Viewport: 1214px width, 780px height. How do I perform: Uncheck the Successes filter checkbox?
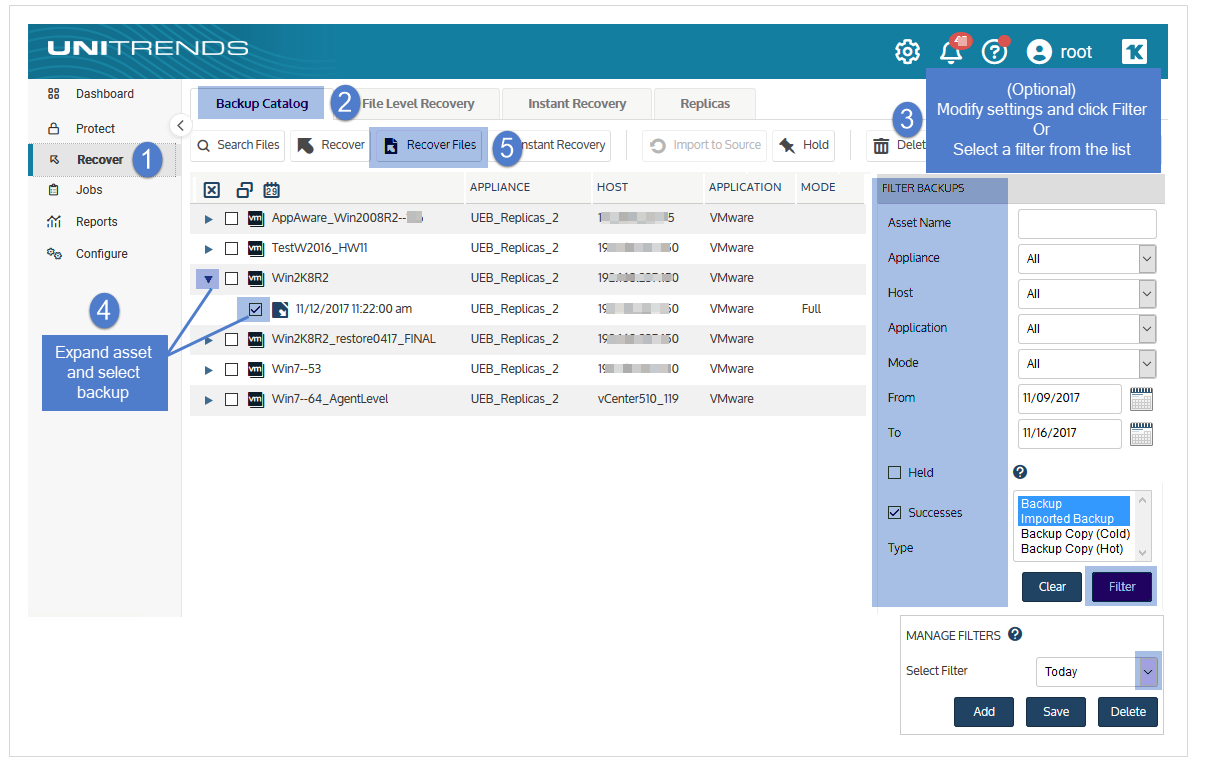(x=895, y=513)
